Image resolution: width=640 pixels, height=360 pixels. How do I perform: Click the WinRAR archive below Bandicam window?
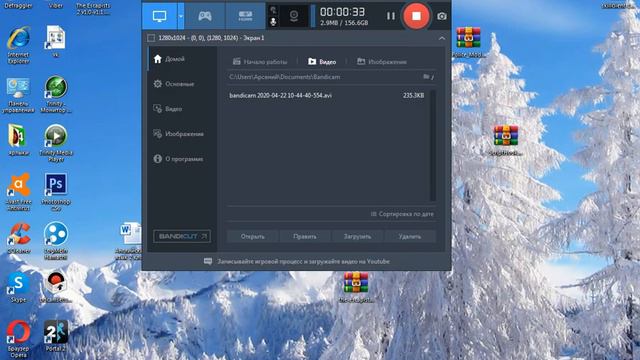356,287
